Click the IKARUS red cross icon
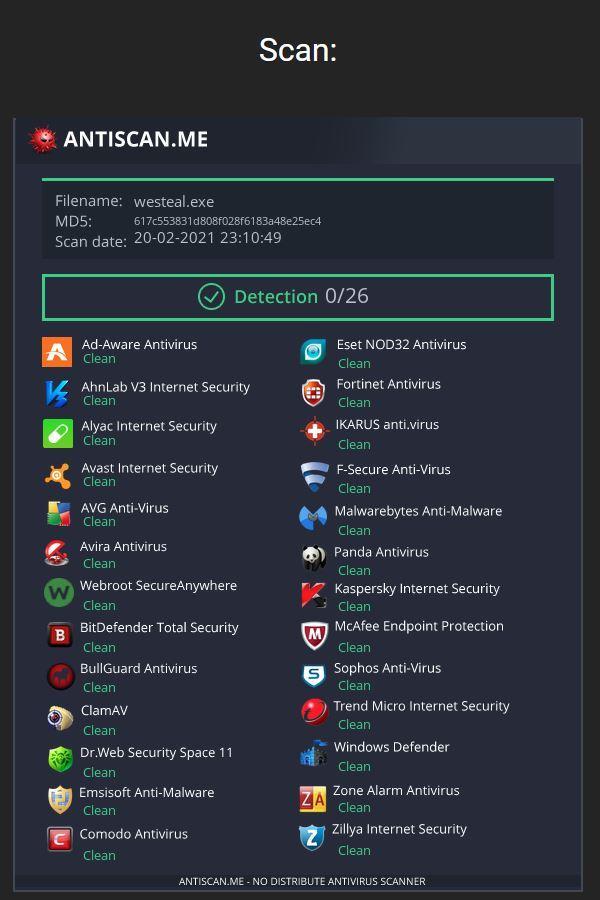 coord(315,432)
